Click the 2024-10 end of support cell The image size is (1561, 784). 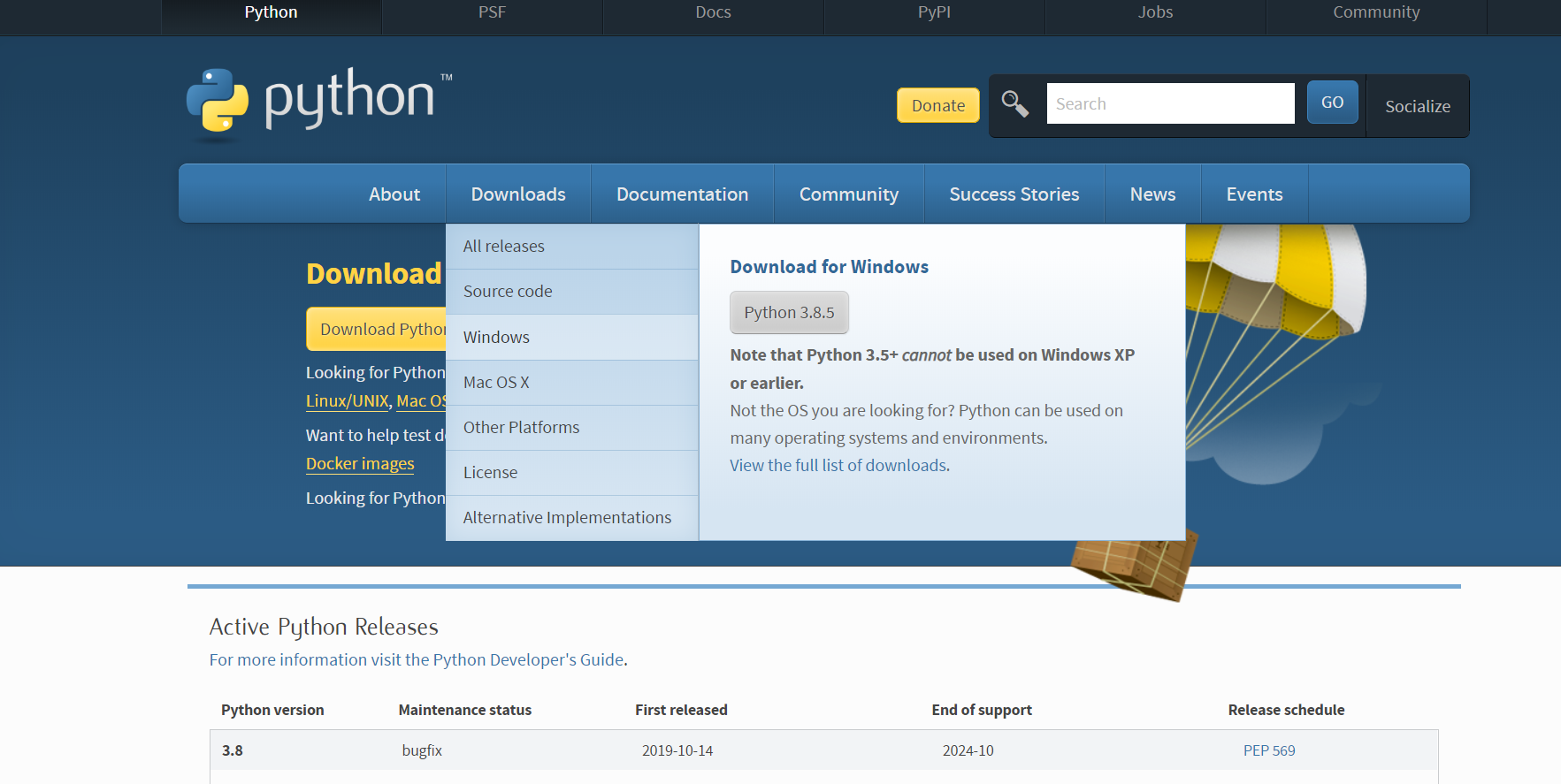point(968,750)
